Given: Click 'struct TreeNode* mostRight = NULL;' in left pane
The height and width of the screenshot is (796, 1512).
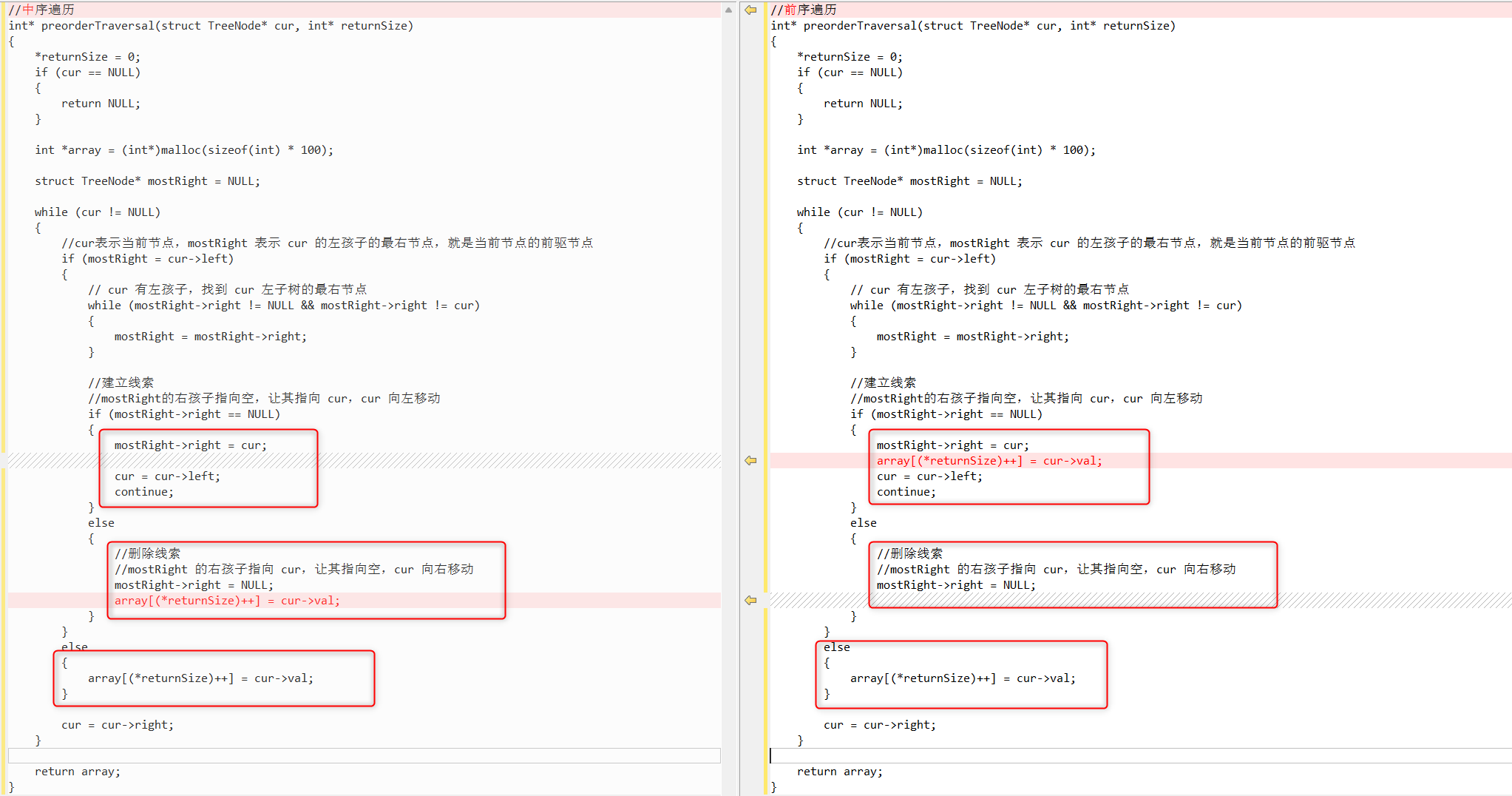Looking at the screenshot, I should pyautogui.click(x=147, y=181).
